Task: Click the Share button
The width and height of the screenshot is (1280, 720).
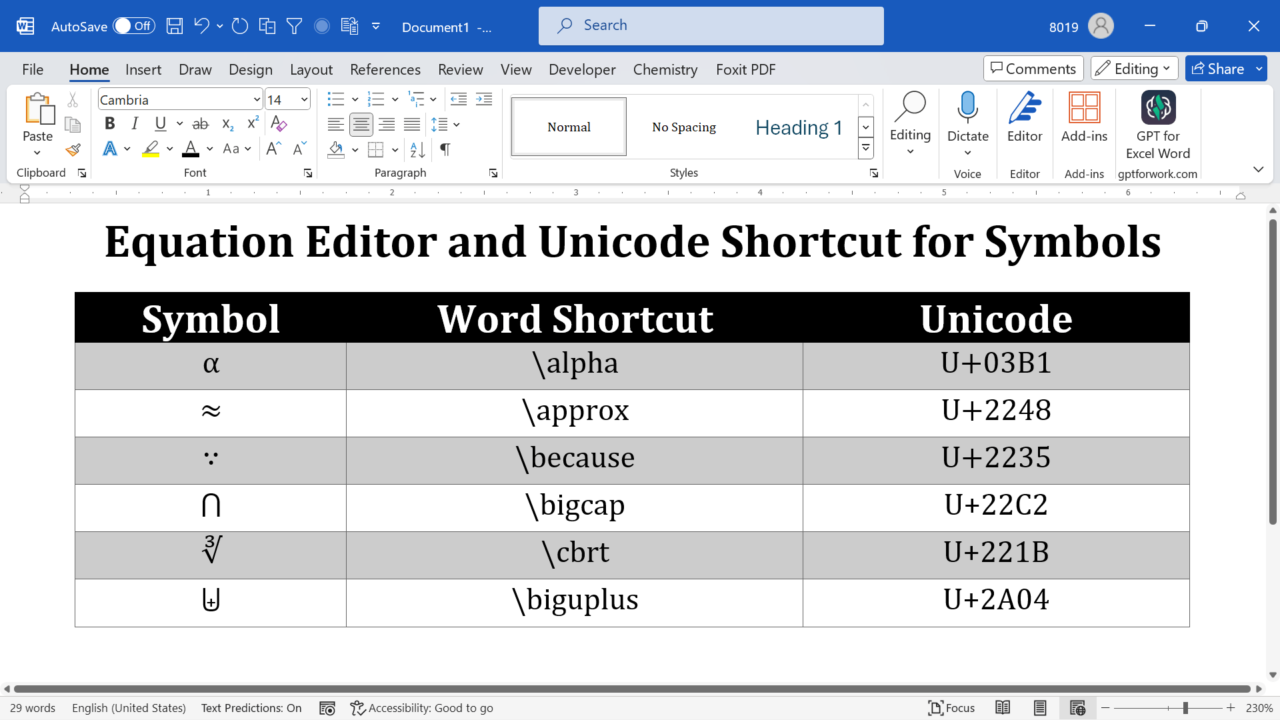Action: click(x=1225, y=69)
